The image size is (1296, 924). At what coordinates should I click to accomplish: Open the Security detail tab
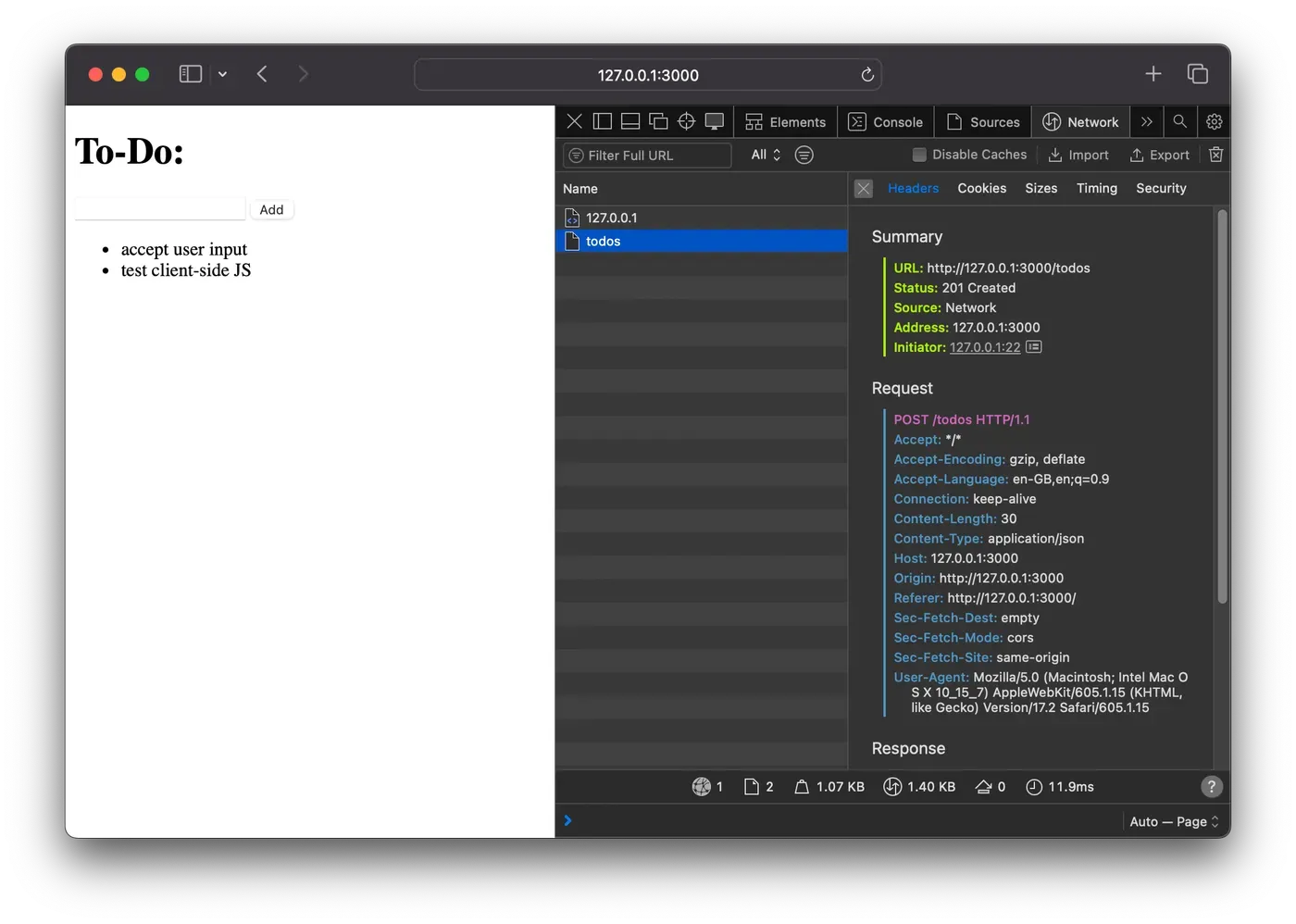coord(1161,188)
